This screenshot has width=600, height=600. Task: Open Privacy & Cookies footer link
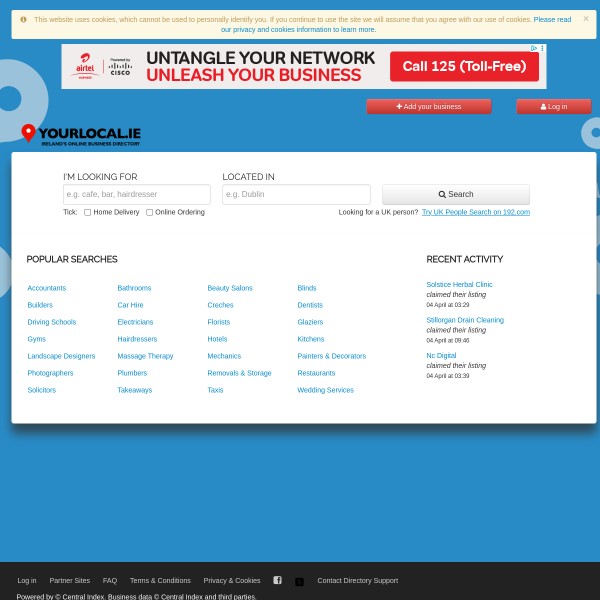tap(232, 580)
